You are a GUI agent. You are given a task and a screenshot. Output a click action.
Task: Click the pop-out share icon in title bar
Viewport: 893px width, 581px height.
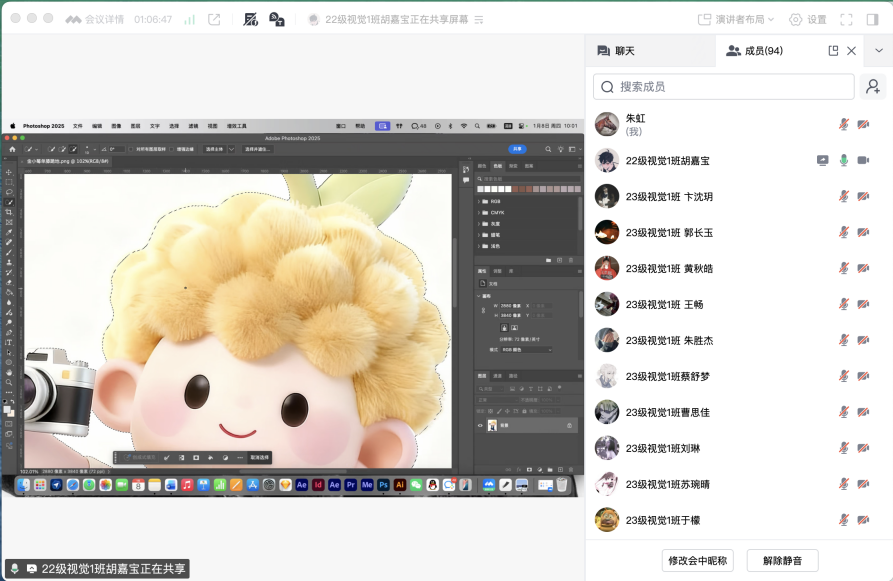point(214,19)
